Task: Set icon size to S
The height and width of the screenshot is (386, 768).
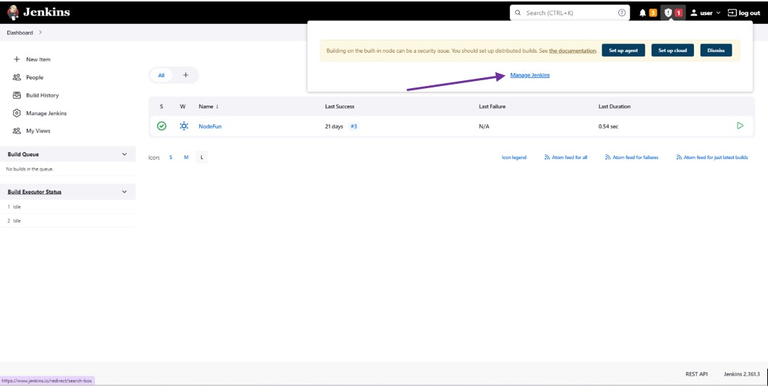Action: 170,157
